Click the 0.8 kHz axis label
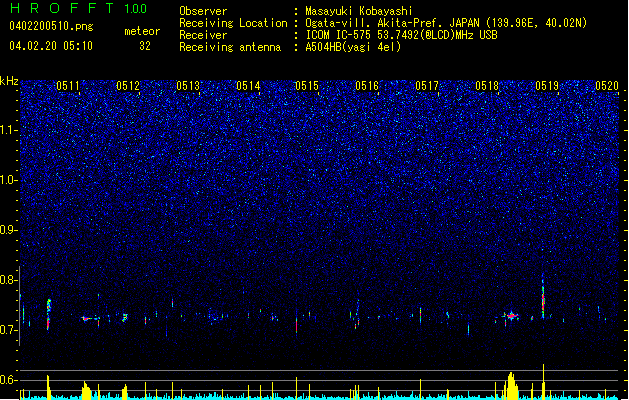Viewport: 629px width, 400px height. pos(9,280)
